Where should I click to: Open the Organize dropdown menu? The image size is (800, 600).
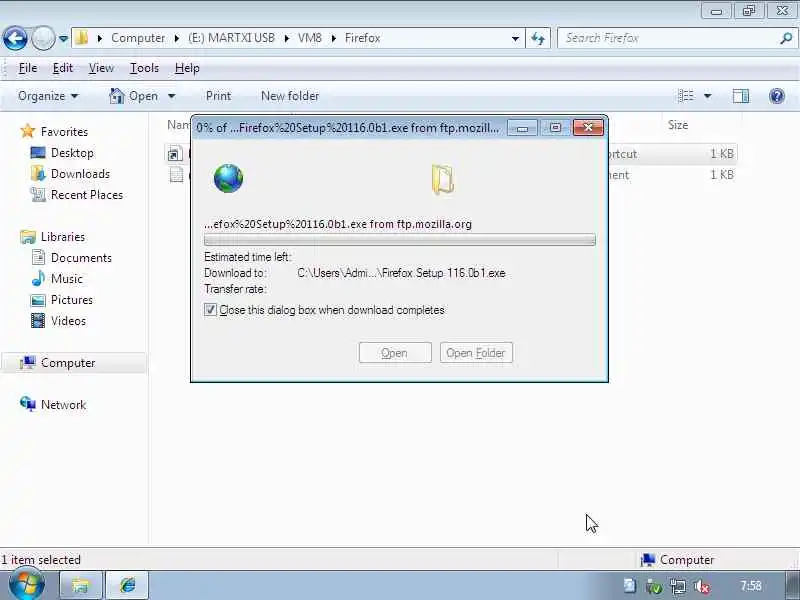[48, 96]
